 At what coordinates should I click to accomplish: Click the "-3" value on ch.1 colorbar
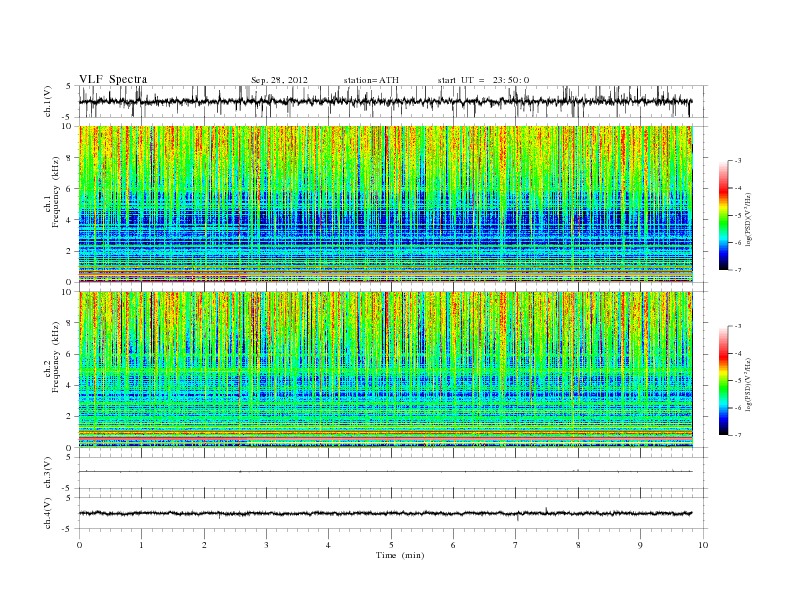pos(738,161)
